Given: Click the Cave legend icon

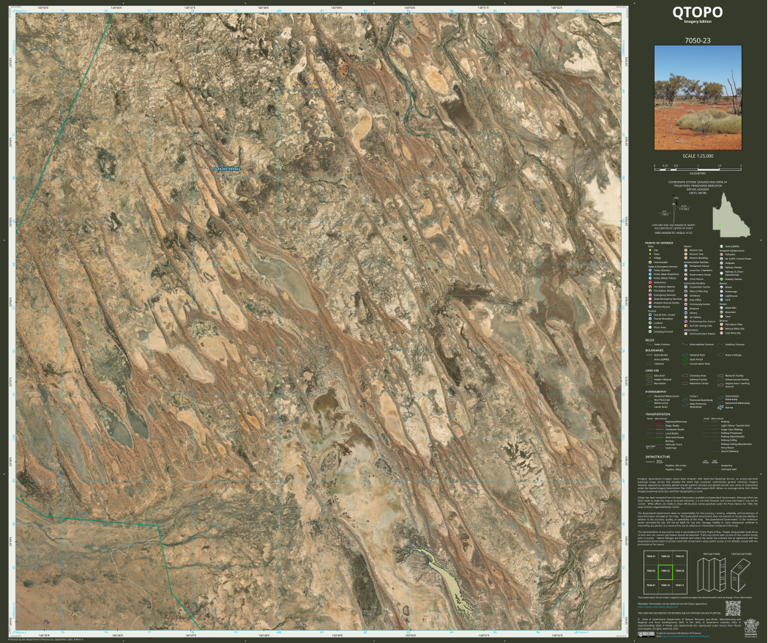Looking at the screenshot, I should (721, 316).
